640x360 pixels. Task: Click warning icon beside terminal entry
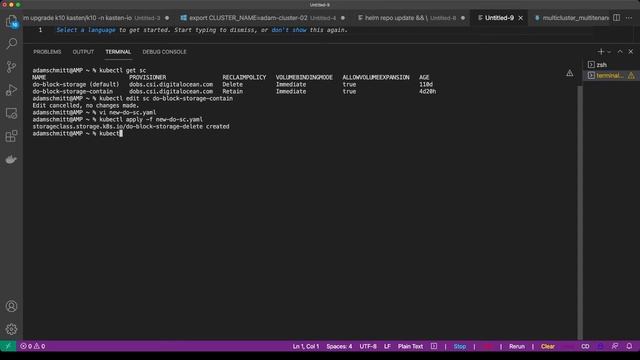point(631,76)
